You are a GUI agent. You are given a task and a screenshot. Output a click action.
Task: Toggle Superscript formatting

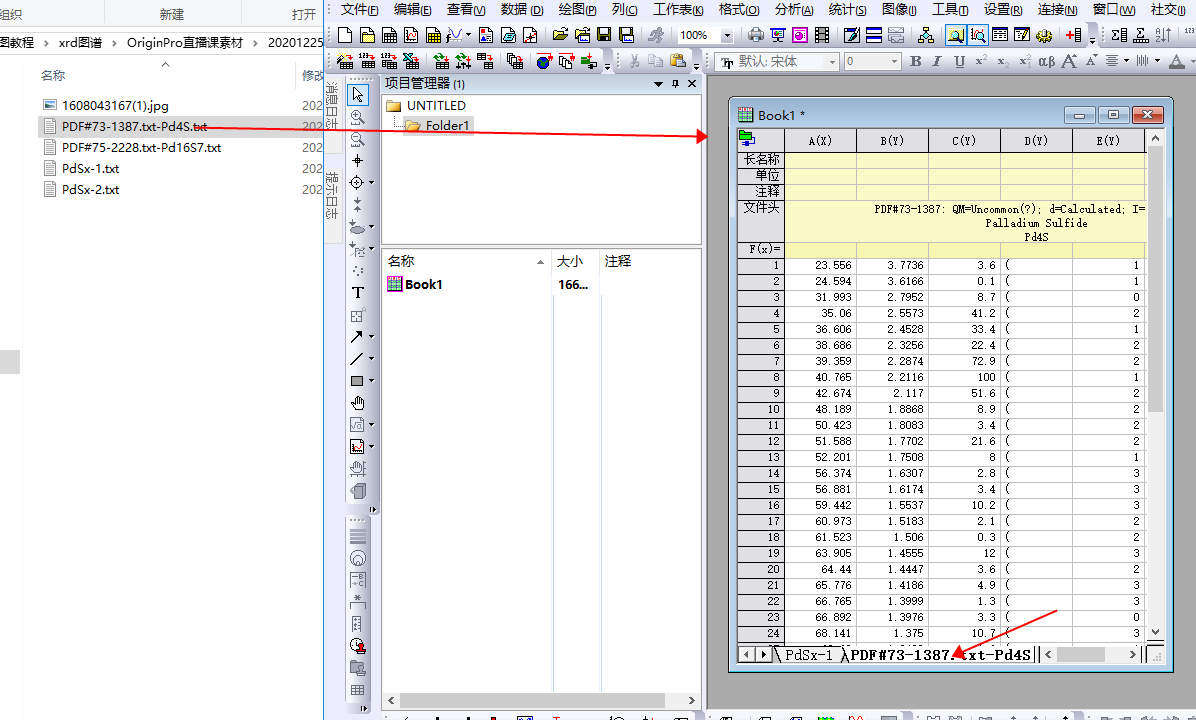click(x=981, y=61)
